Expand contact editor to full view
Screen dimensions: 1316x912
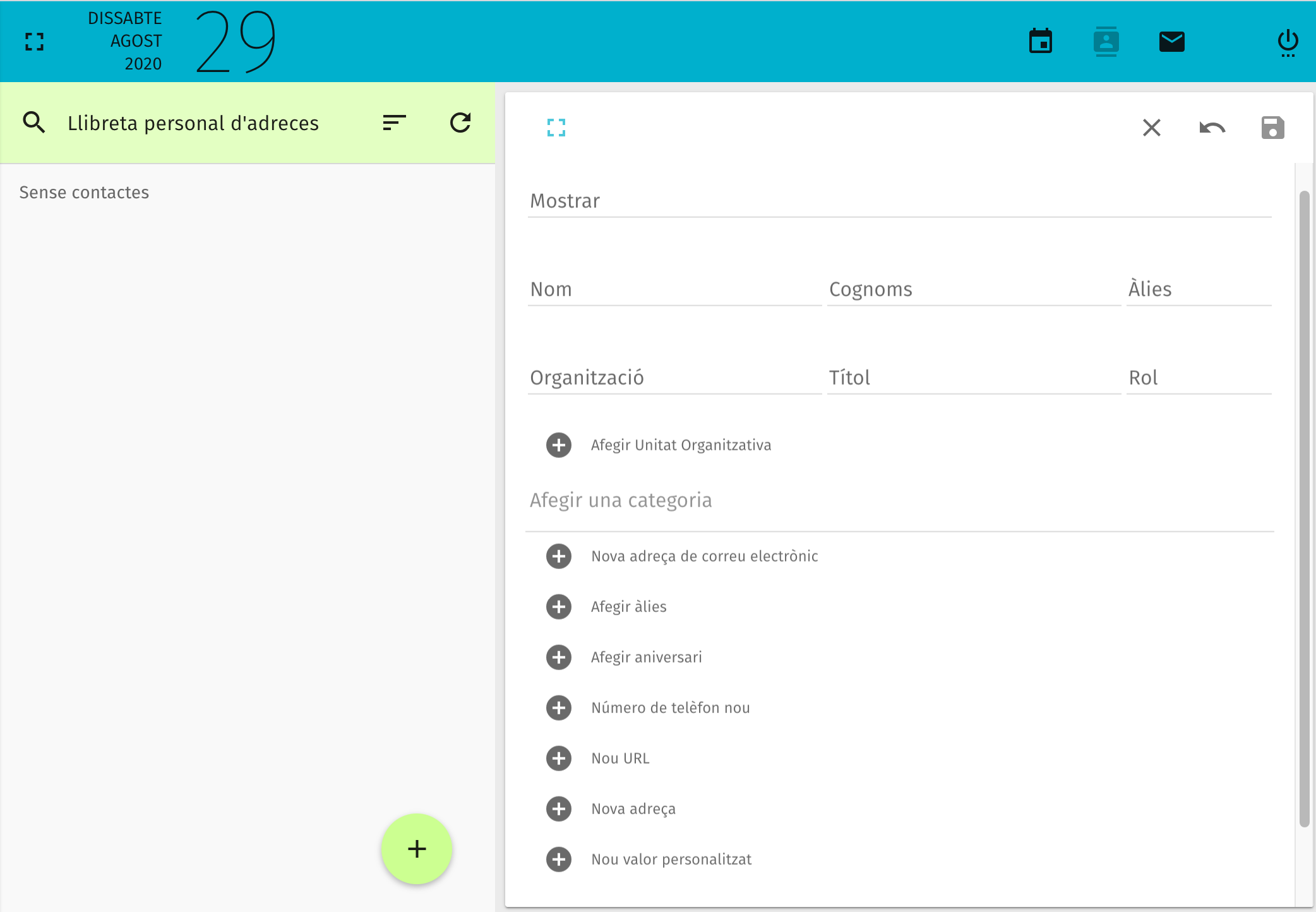556,128
